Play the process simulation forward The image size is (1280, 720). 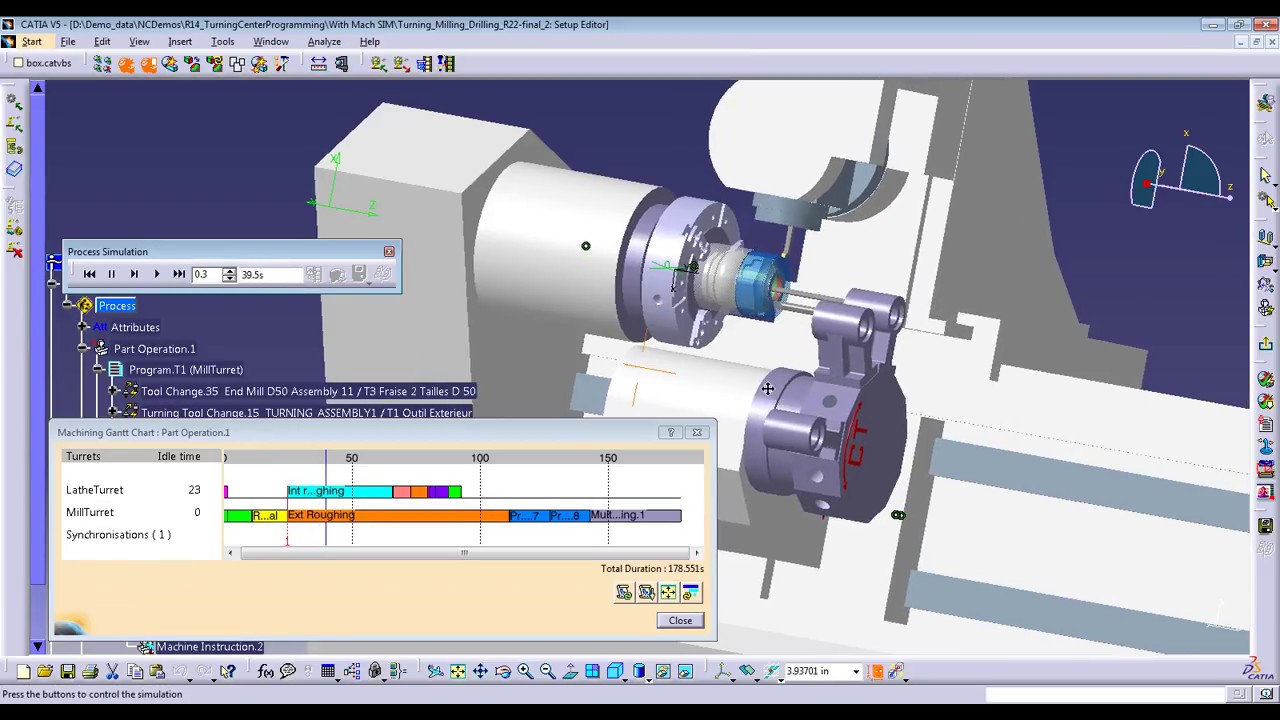click(156, 274)
